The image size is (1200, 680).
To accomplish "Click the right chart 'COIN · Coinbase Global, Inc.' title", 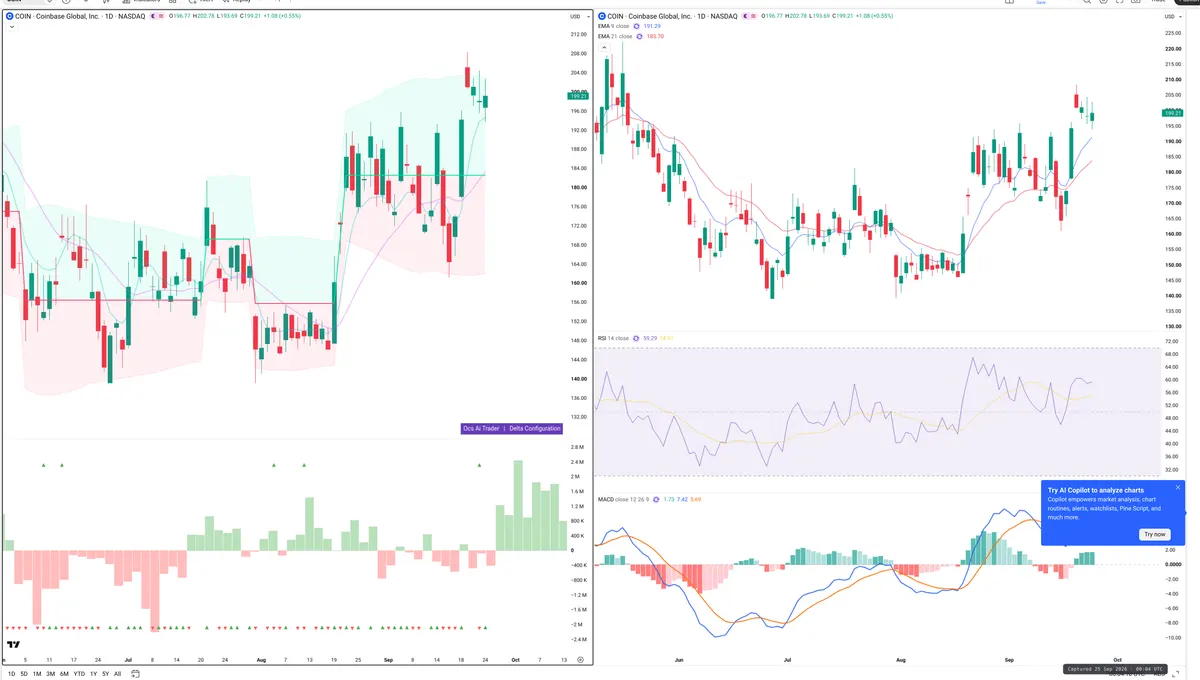I will pos(651,16).
